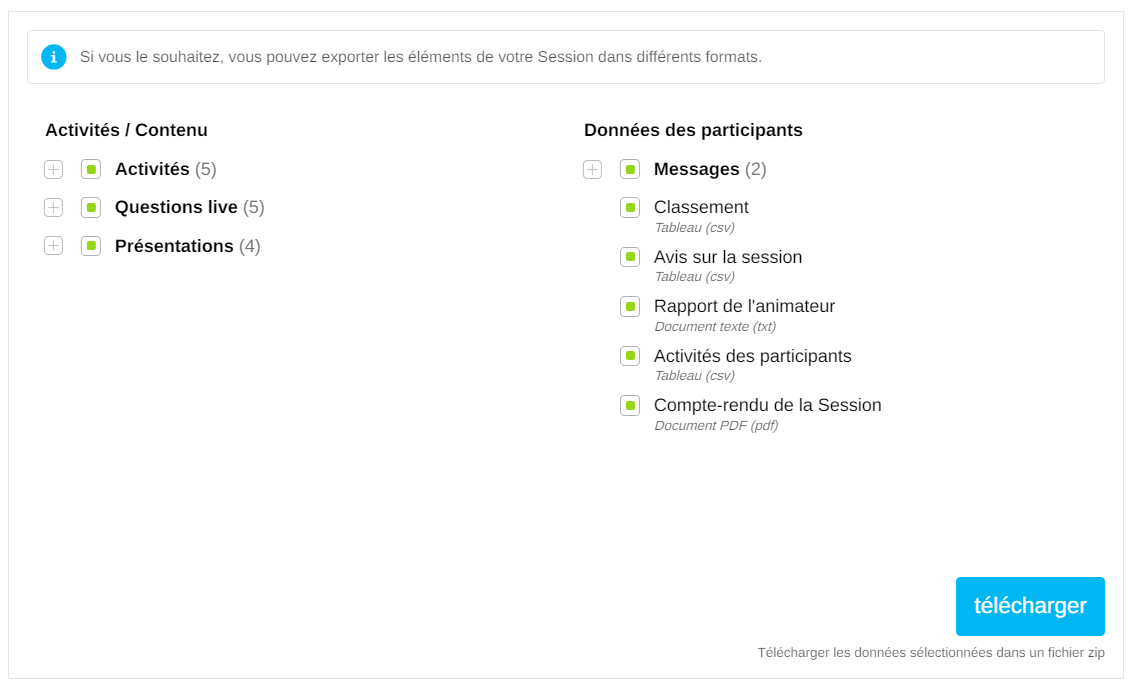Viewport: 1137px width, 690px height.
Task: Uncheck the Activités checkbox
Action: [x=91, y=170]
